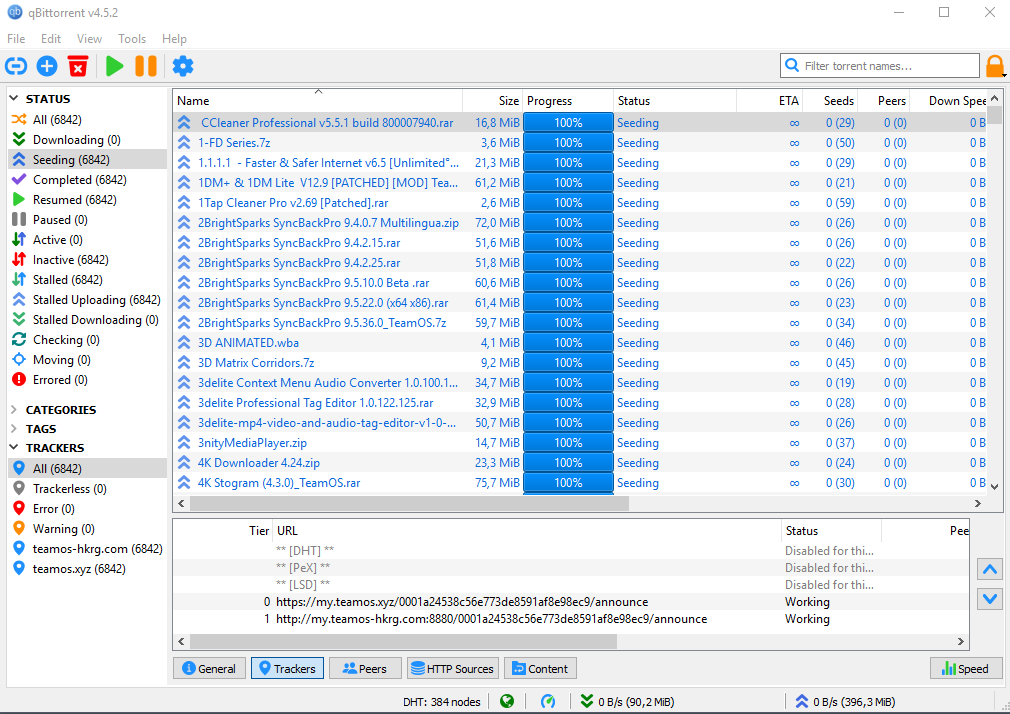Click the progress bar of 1-FD Series.7z

tap(568, 142)
